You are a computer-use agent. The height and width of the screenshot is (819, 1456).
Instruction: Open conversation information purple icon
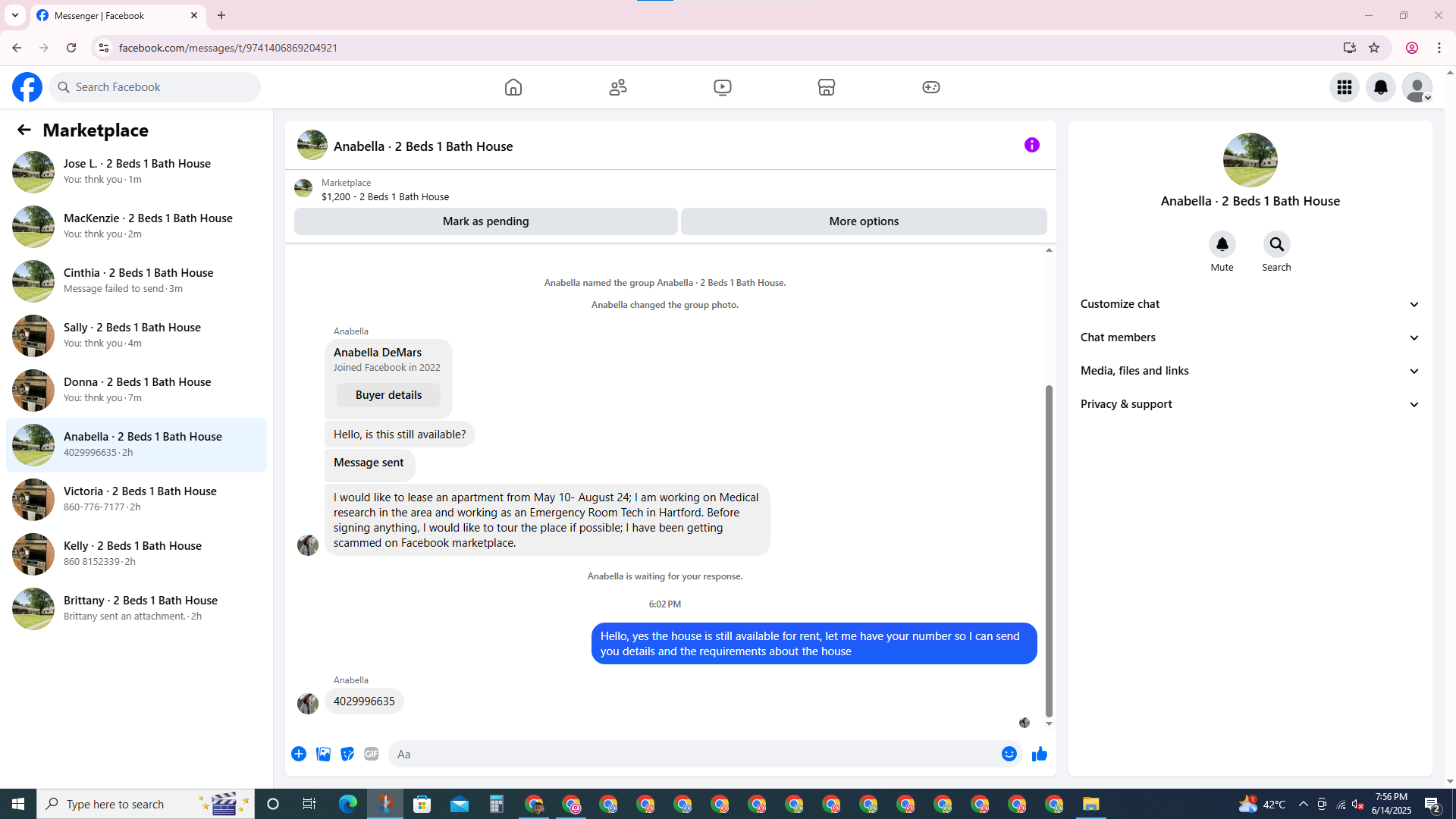coord(1032,145)
